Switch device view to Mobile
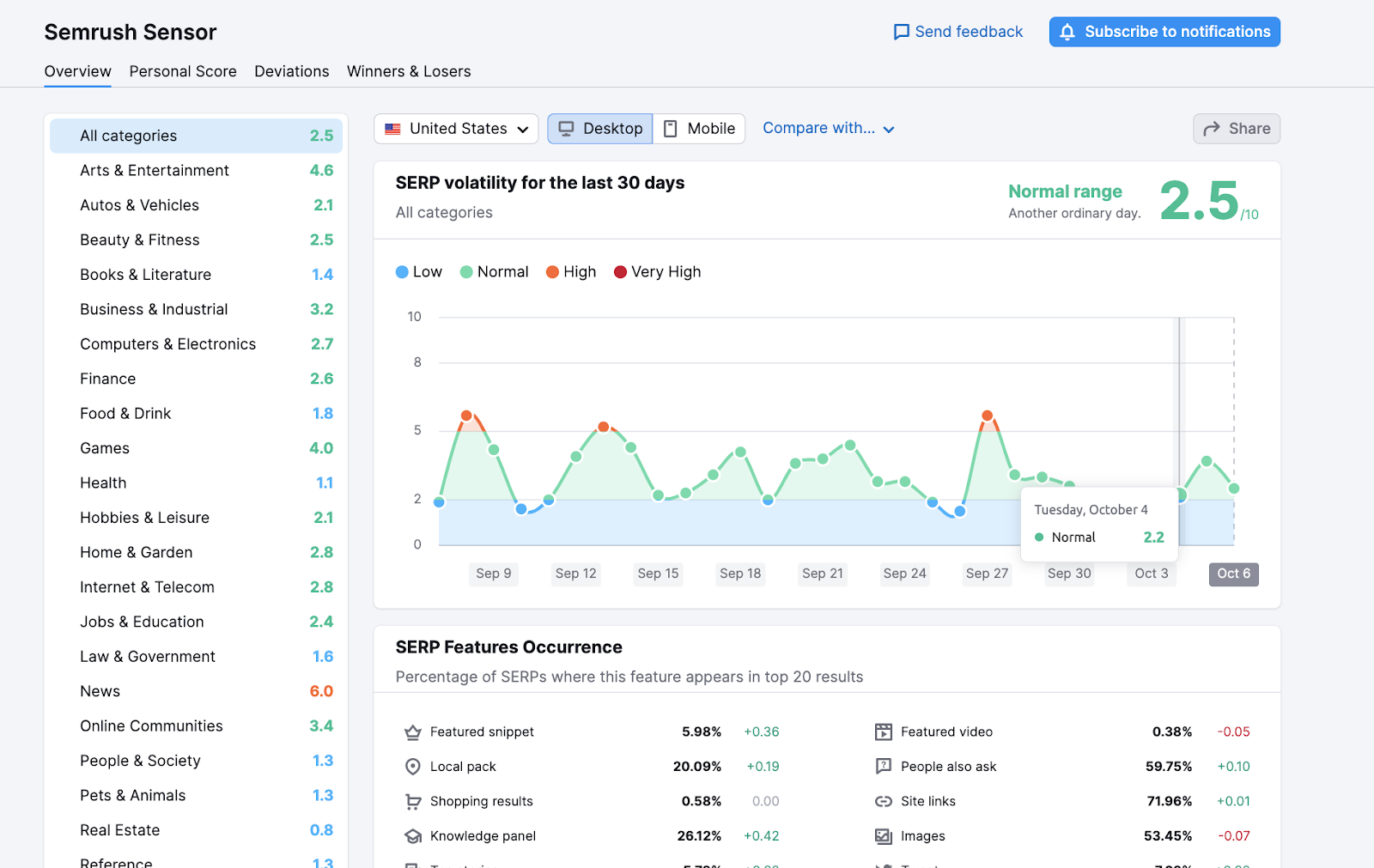 (699, 129)
